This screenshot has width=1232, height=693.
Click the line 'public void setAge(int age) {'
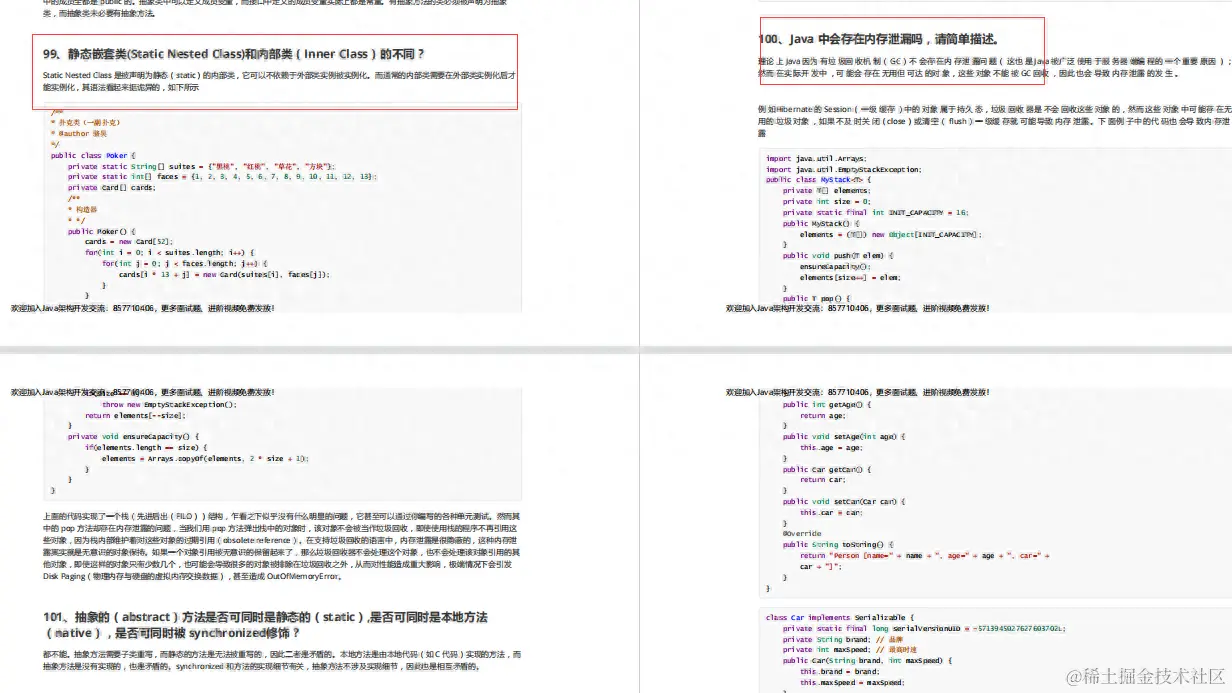tap(843, 437)
